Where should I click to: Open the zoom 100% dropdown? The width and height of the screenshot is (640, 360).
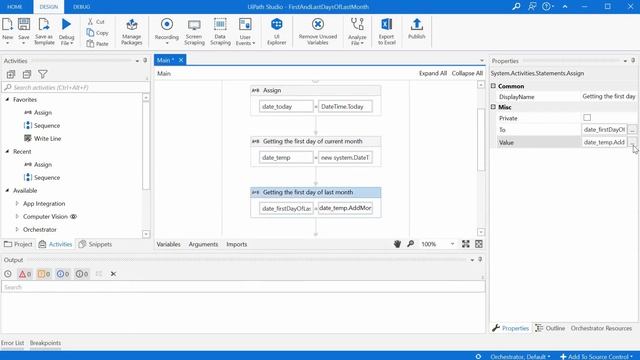[452, 244]
